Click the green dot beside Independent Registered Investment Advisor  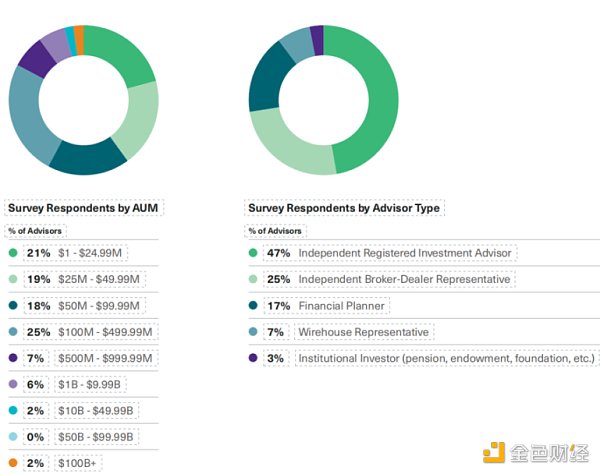click(254, 253)
